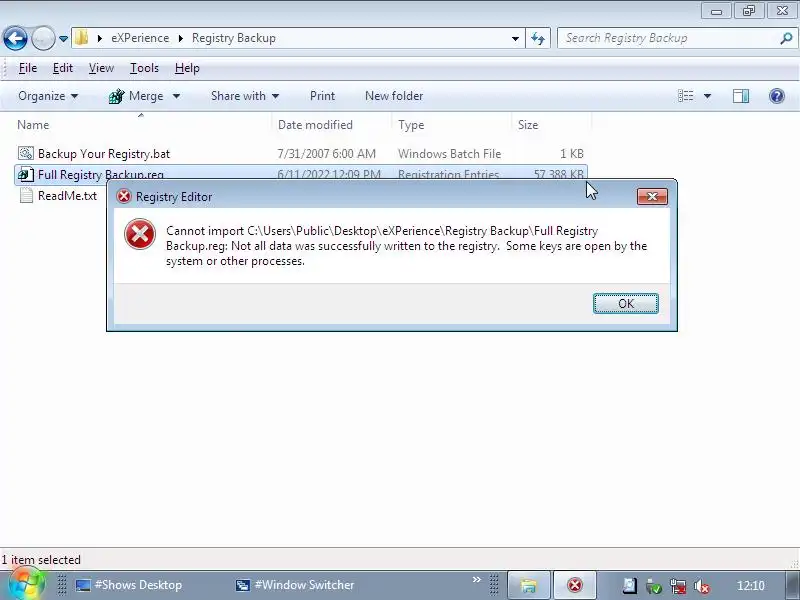Click 7/31/2007 6:00 AM date cell

(326, 154)
